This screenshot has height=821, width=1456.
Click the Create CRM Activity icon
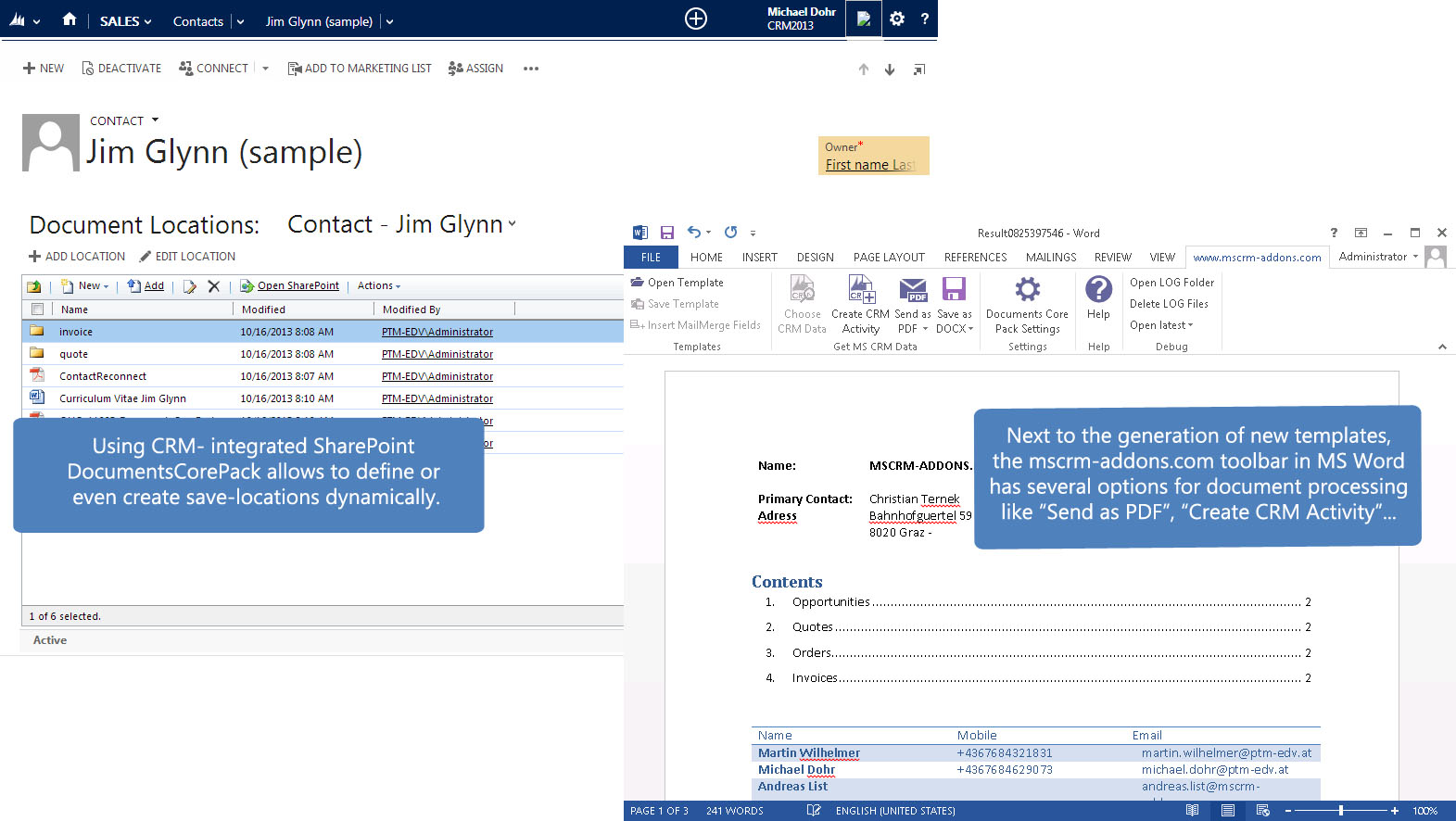coord(861,289)
